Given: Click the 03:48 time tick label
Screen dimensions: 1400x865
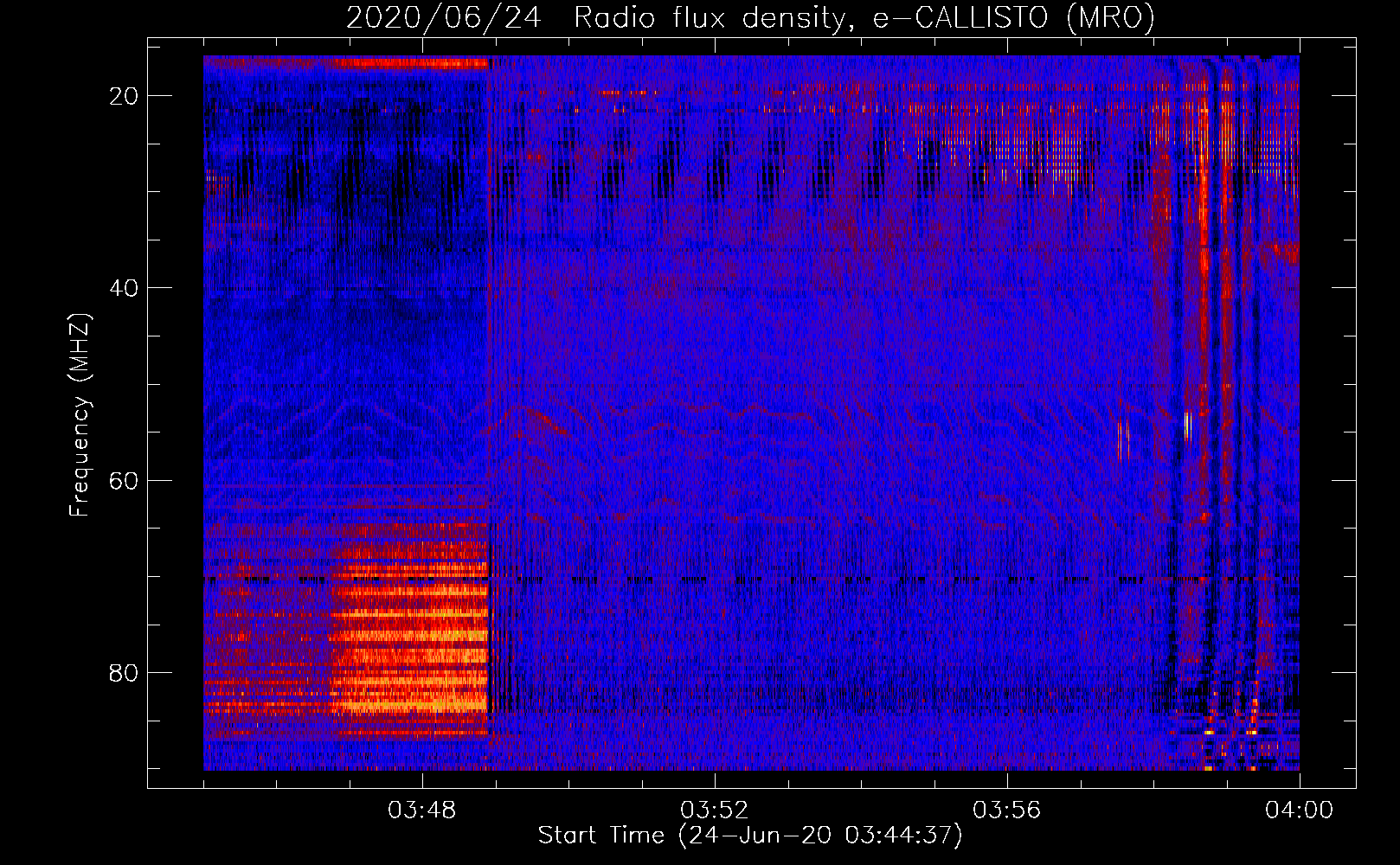Looking at the screenshot, I should tap(422, 811).
